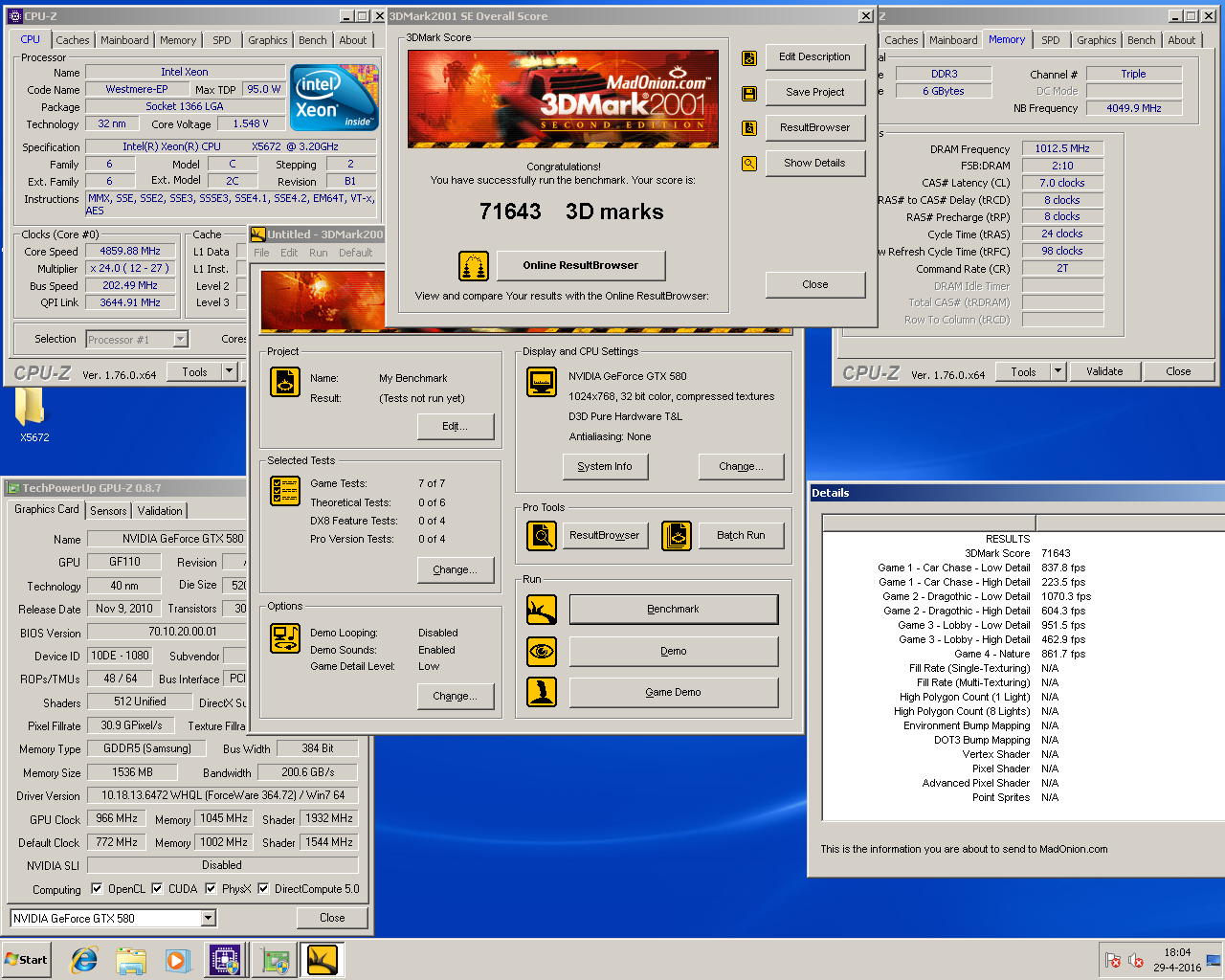Click the Display and CPU Settings monitor icon
The height and width of the screenshot is (980, 1225).
point(542,382)
